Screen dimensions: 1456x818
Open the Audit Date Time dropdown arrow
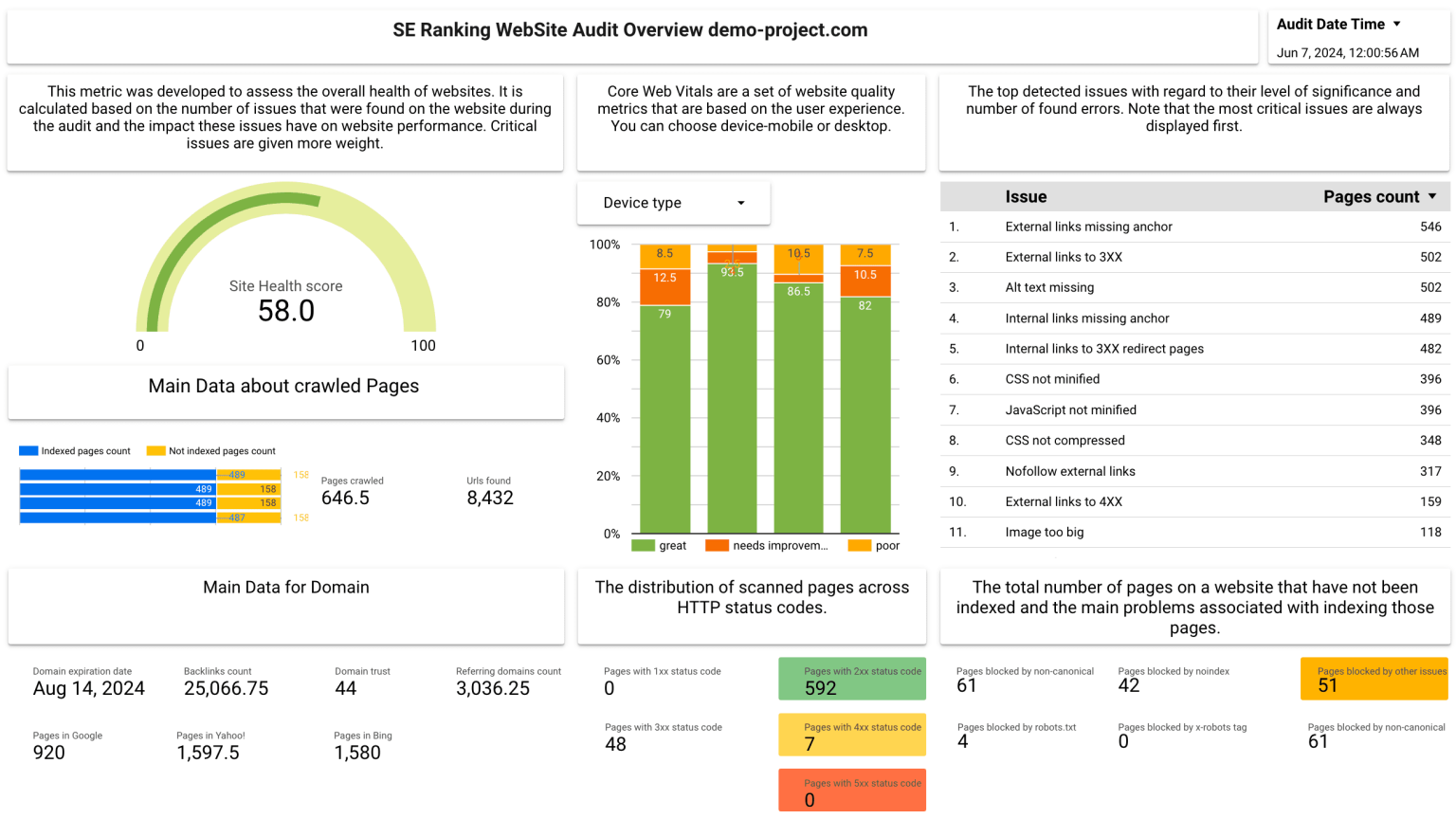[1396, 25]
